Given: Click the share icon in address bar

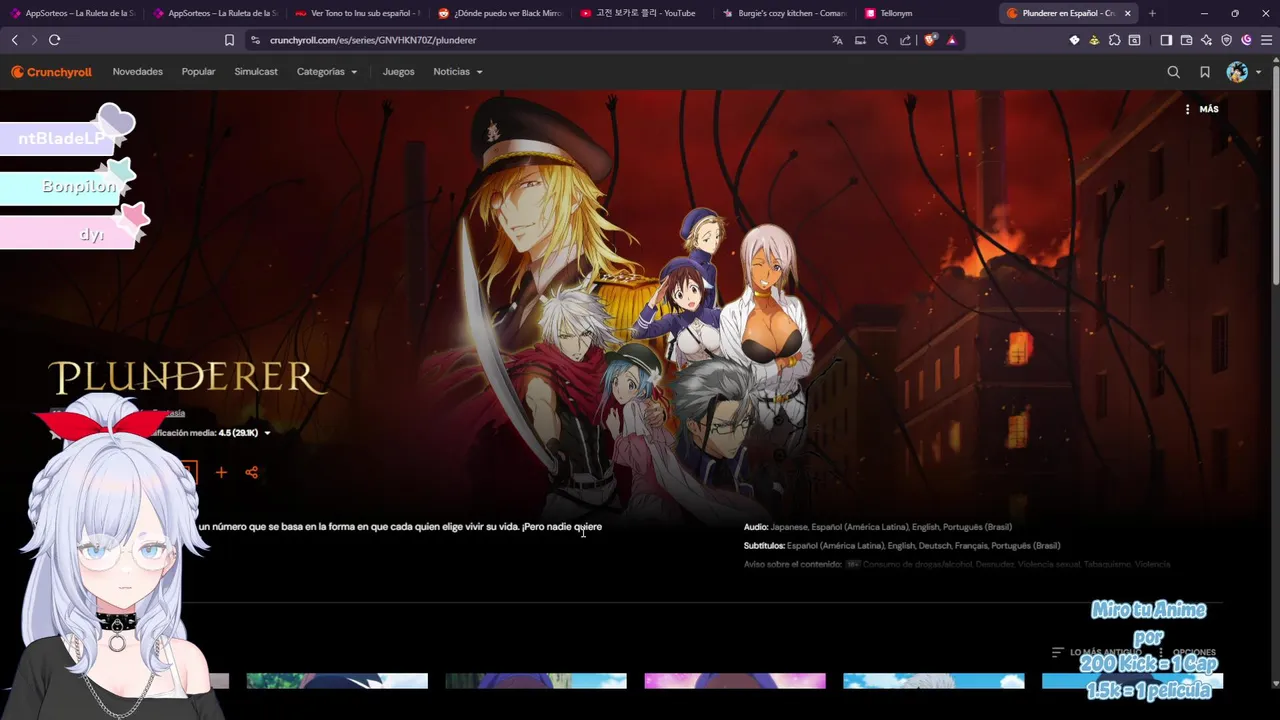Looking at the screenshot, I should point(905,40).
